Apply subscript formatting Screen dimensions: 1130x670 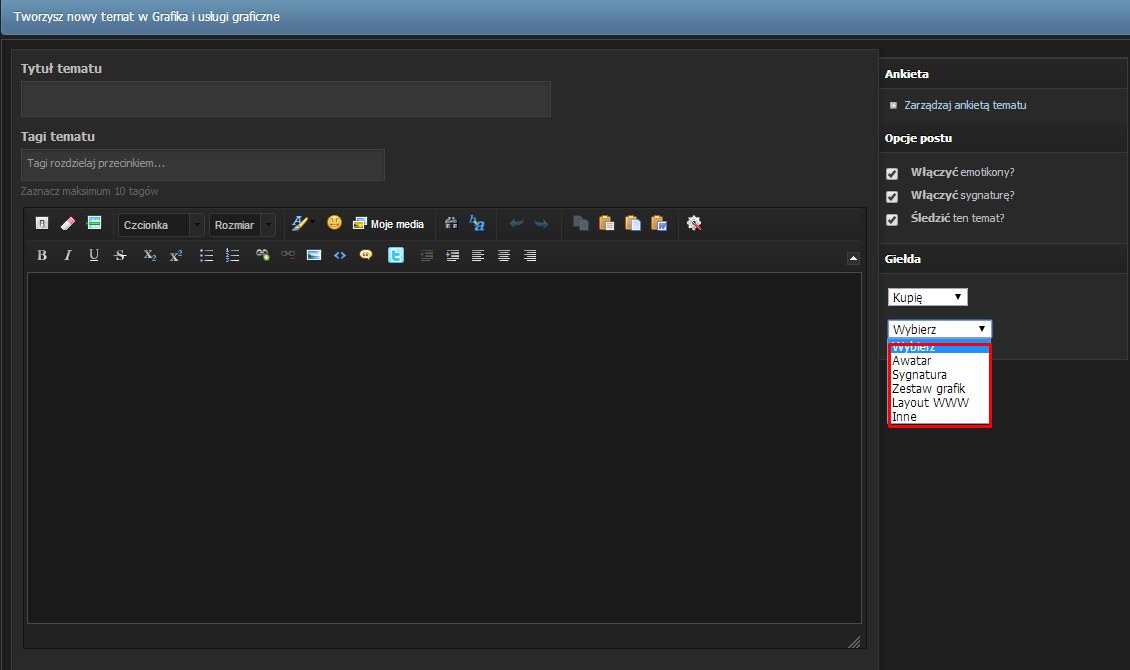pos(149,255)
